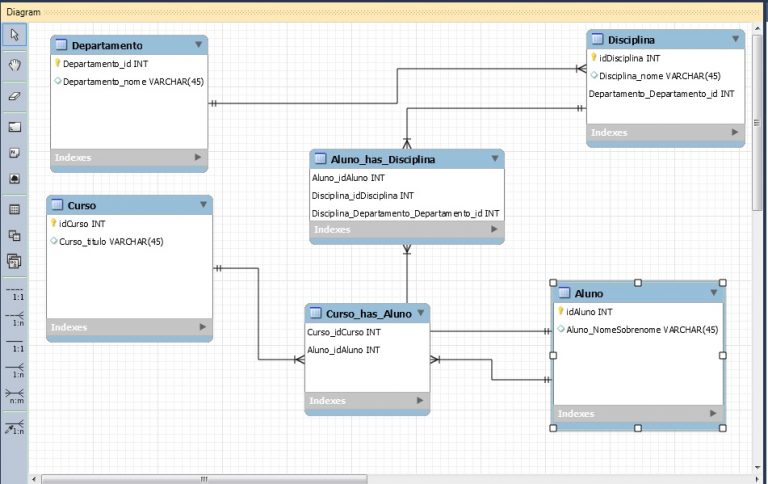Select the routine group tool
This screenshot has height=484, width=768.
tap(14, 262)
